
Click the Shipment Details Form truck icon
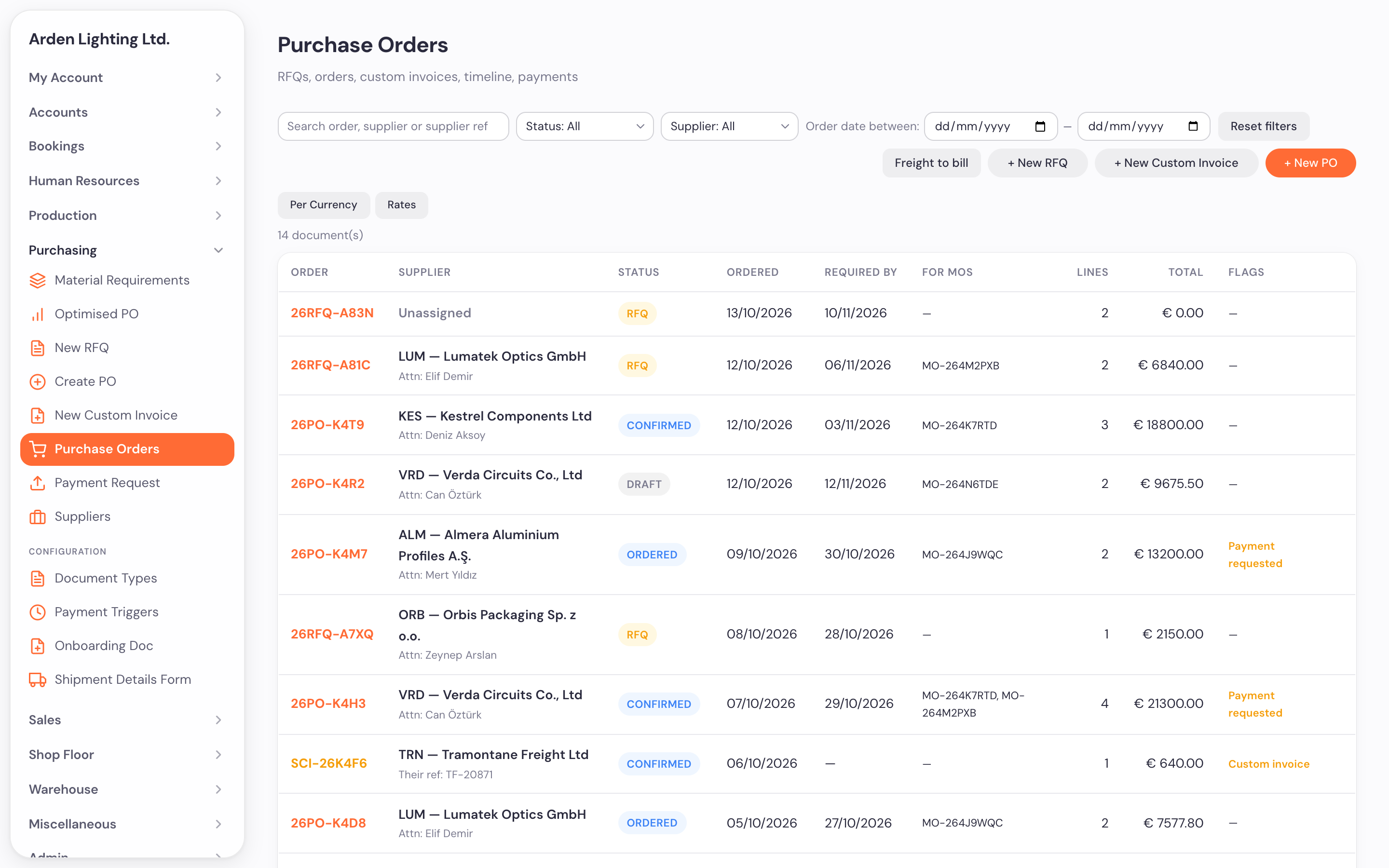[37, 680]
